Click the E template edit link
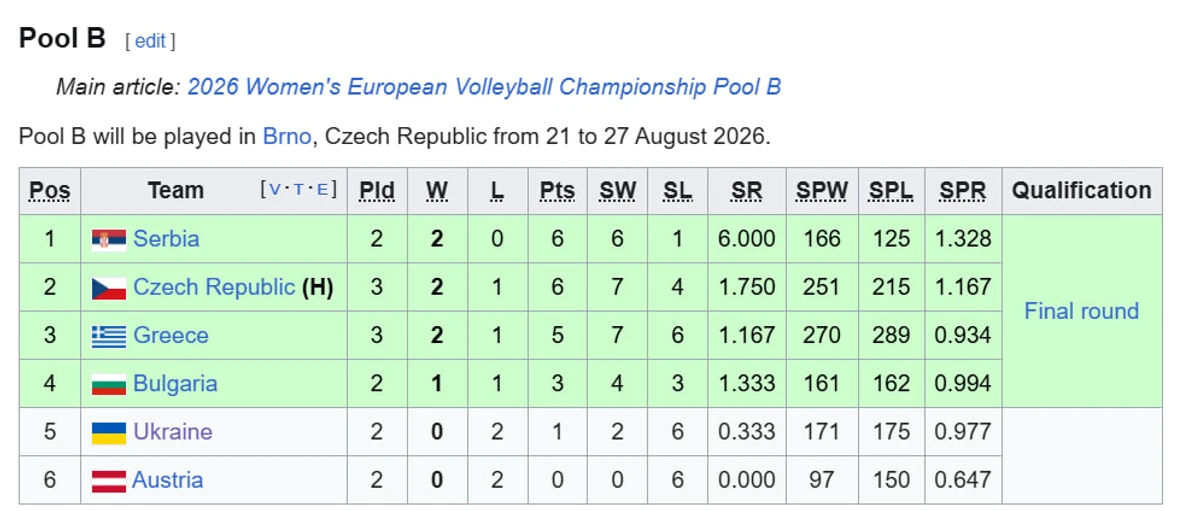1200x511 pixels. [322, 189]
